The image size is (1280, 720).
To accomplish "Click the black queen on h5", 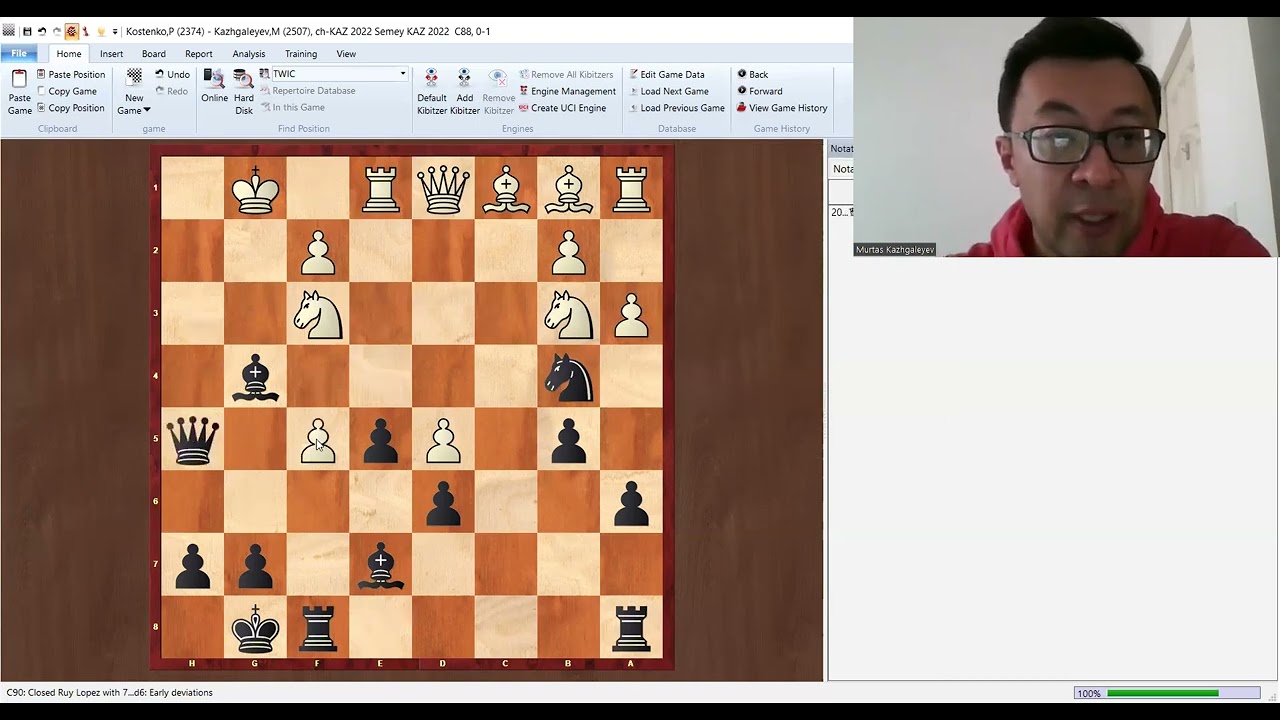I will pos(192,440).
